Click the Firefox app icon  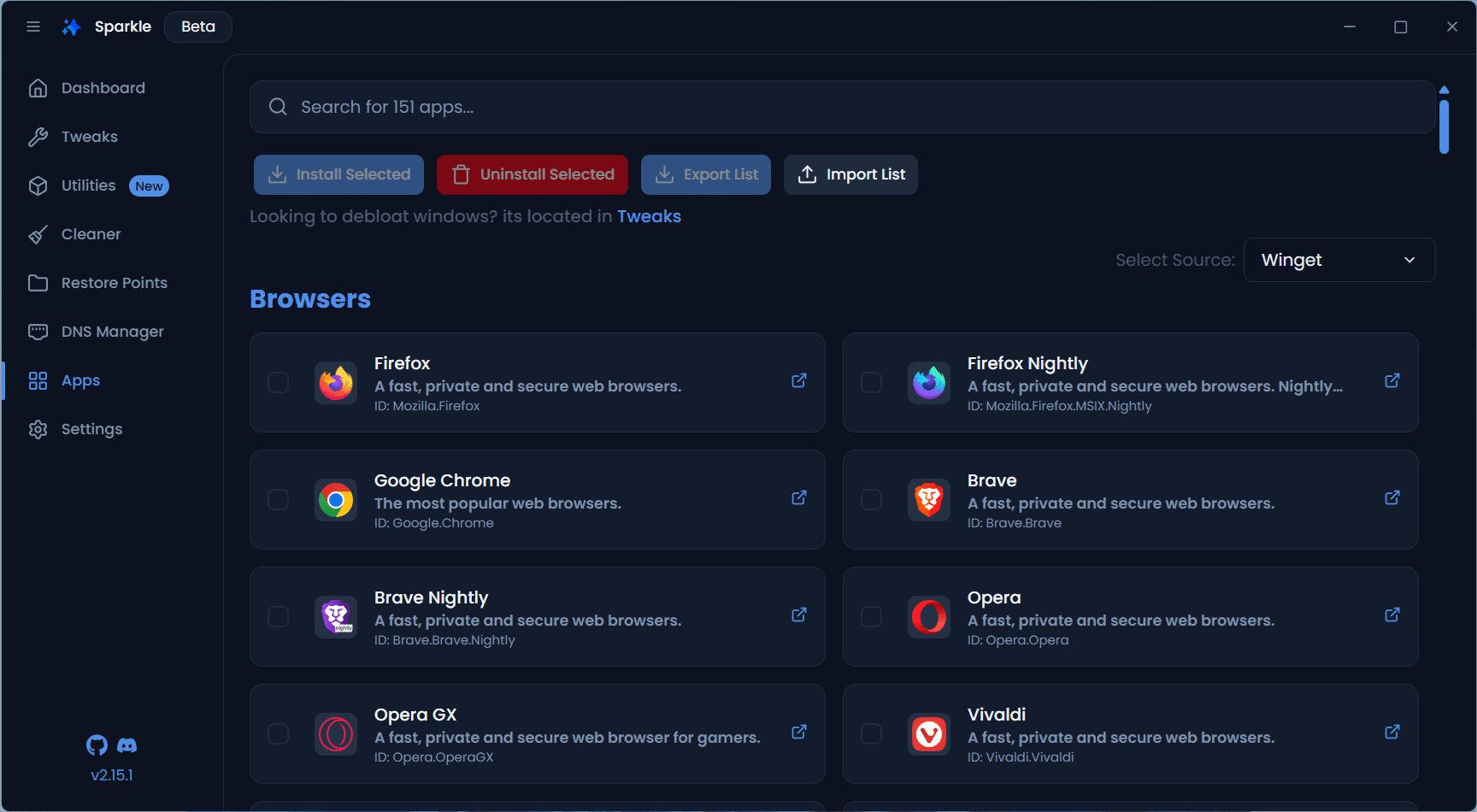coord(336,382)
